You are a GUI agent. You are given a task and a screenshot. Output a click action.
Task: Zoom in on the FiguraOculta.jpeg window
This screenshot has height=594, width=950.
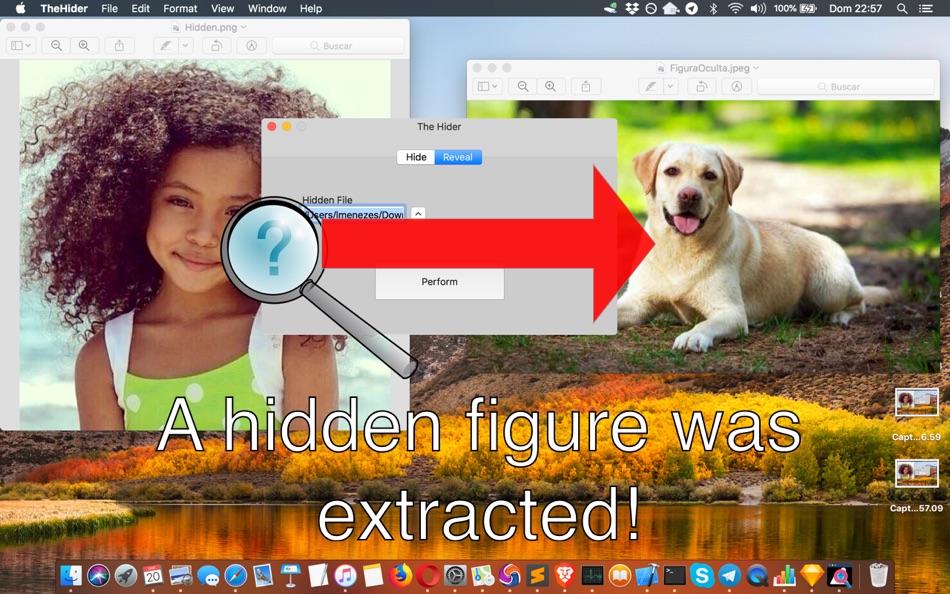pyautogui.click(x=551, y=86)
